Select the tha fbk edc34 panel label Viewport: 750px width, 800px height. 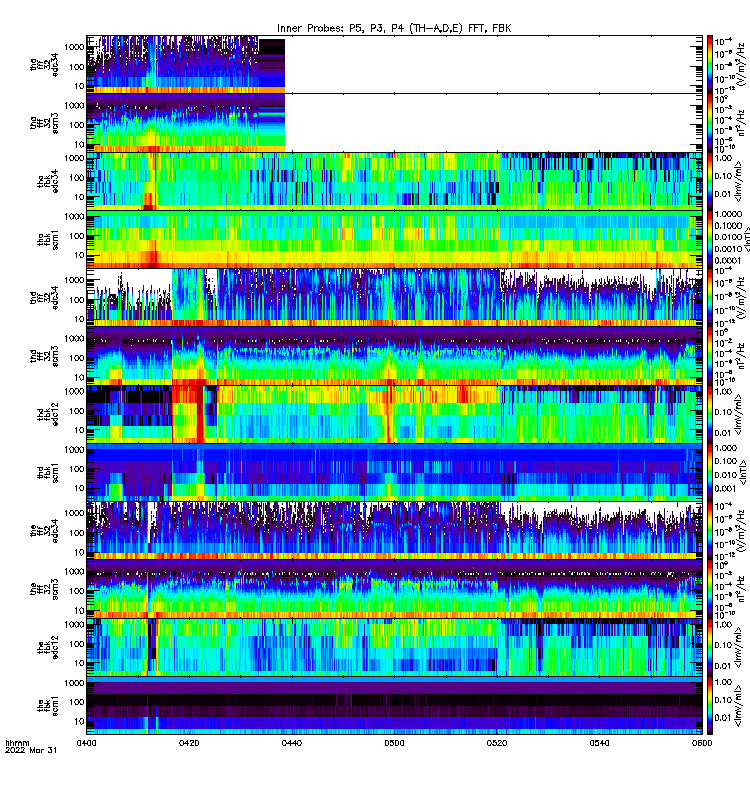48,181
